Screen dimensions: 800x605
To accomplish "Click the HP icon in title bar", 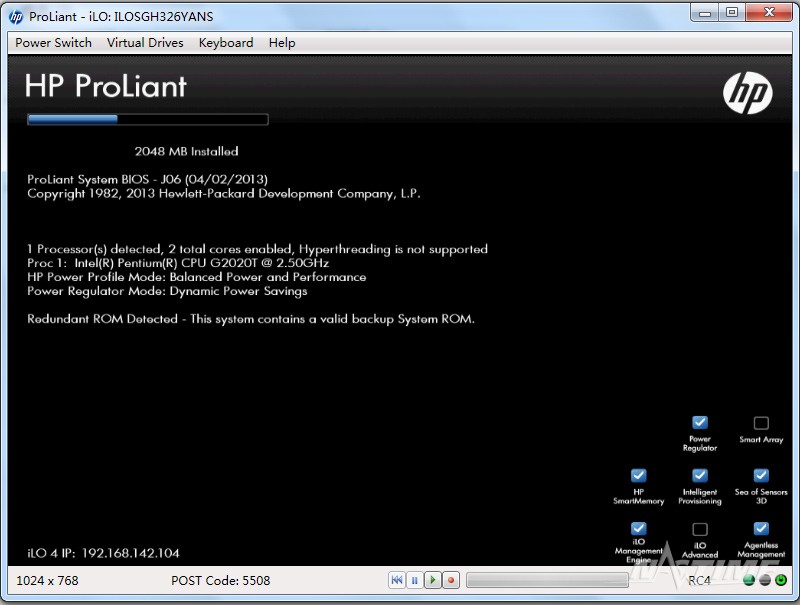I will click(x=16, y=17).
